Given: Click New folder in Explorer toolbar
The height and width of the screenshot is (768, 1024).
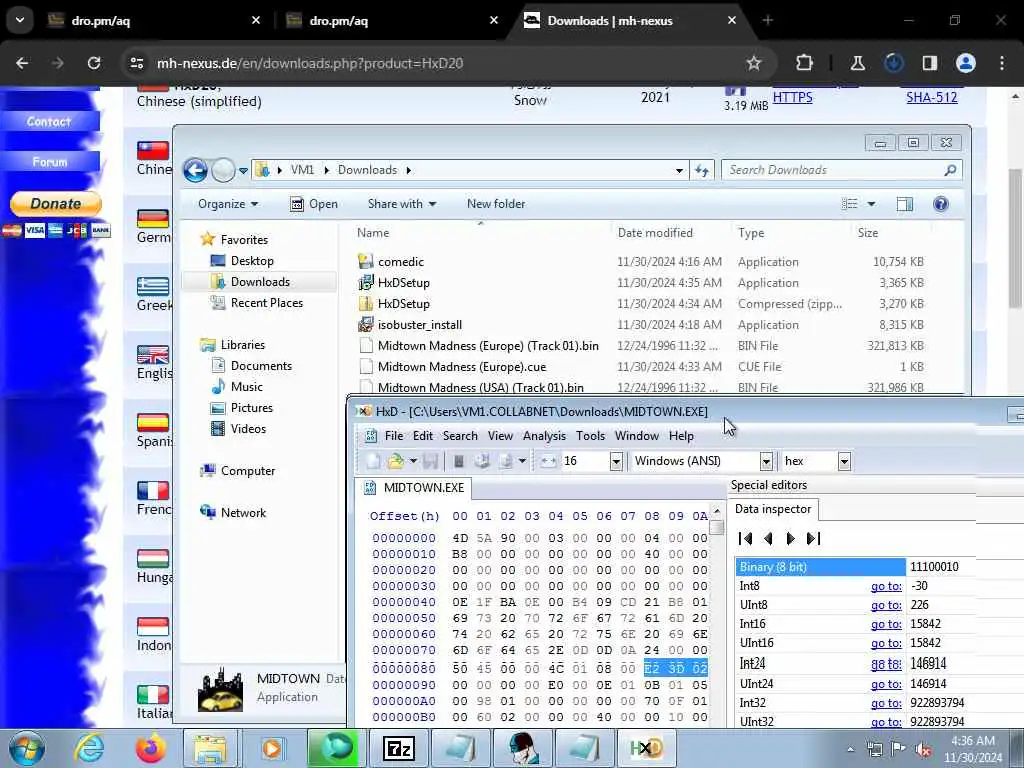Looking at the screenshot, I should click(x=496, y=204).
